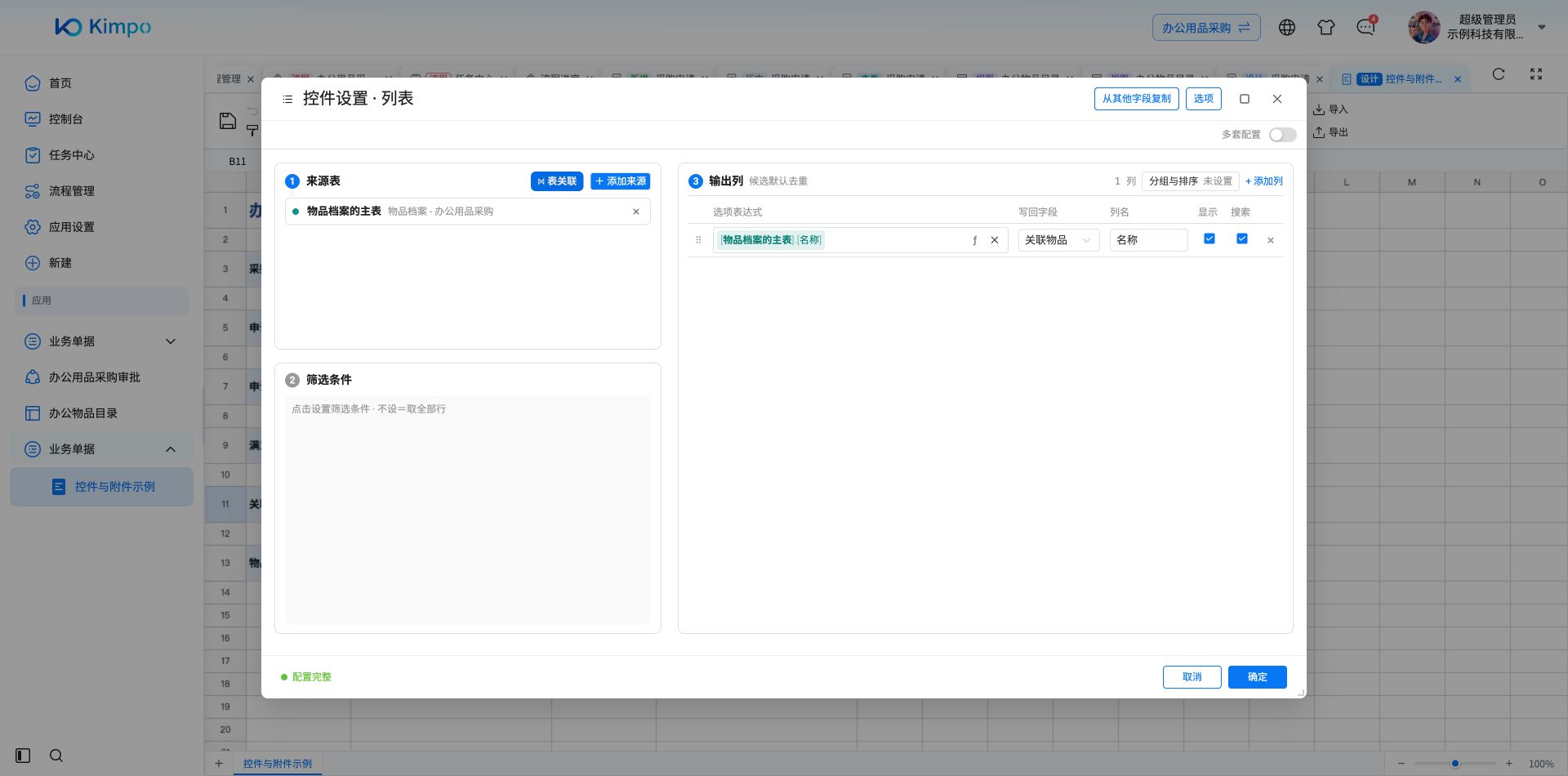Viewport: 1568px width, 776px height.
Task: Click the 筛选条件 filter area
Action: pyautogui.click(x=468, y=511)
